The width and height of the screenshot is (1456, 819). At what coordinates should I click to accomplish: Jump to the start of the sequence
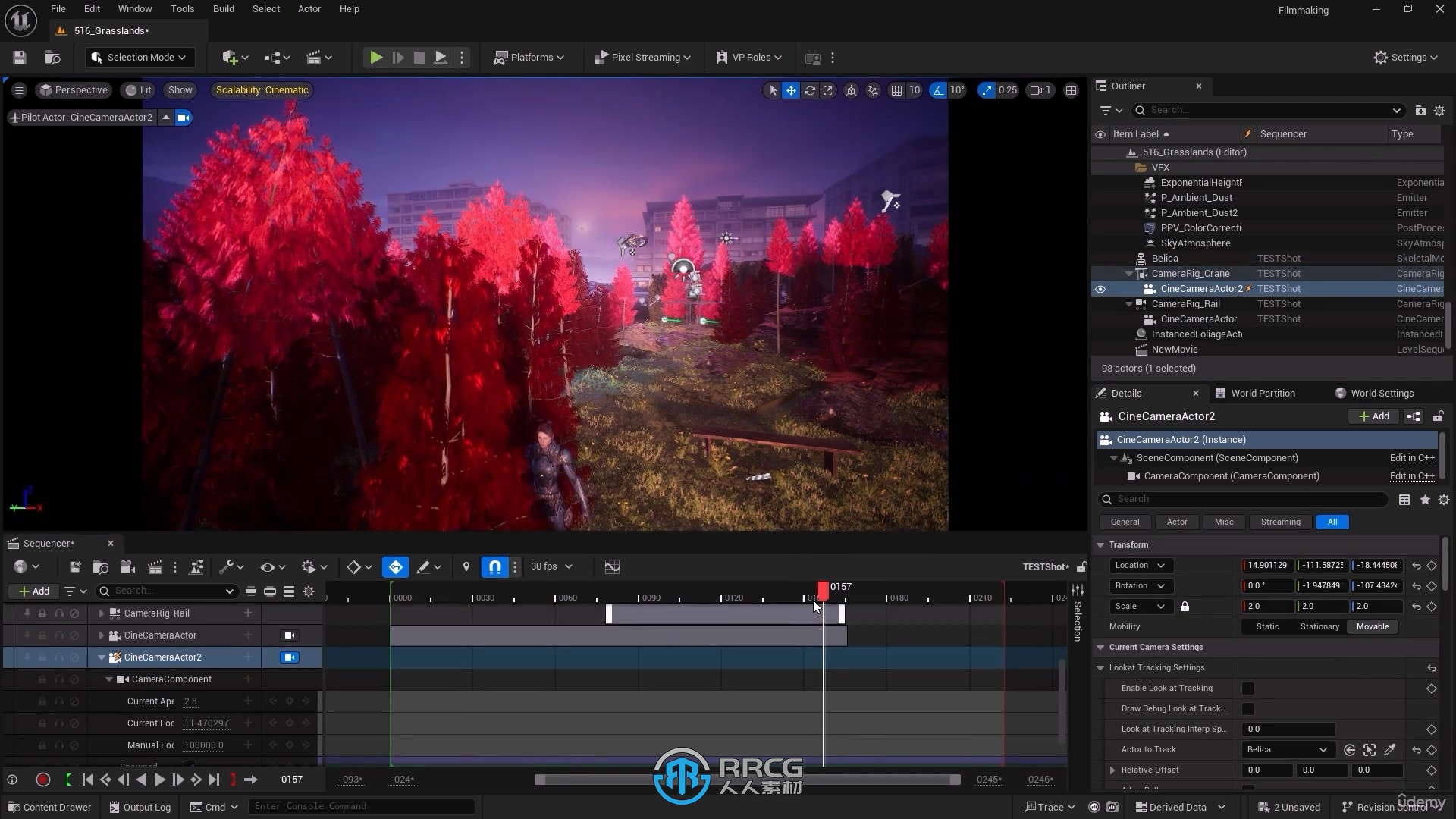pos(87,780)
